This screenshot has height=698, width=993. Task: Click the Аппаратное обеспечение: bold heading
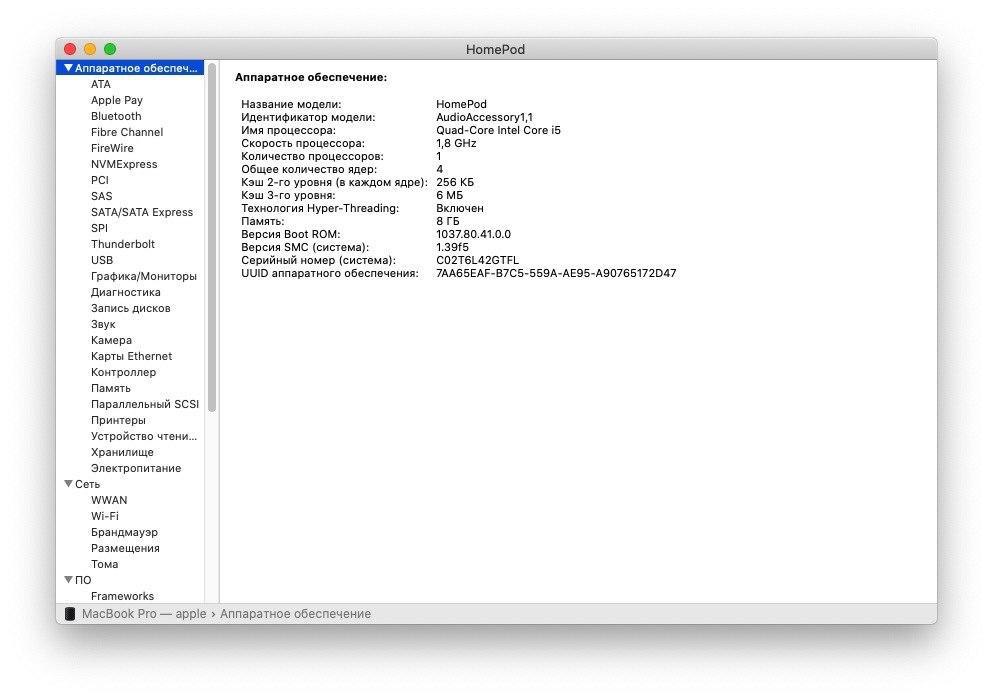(x=311, y=77)
